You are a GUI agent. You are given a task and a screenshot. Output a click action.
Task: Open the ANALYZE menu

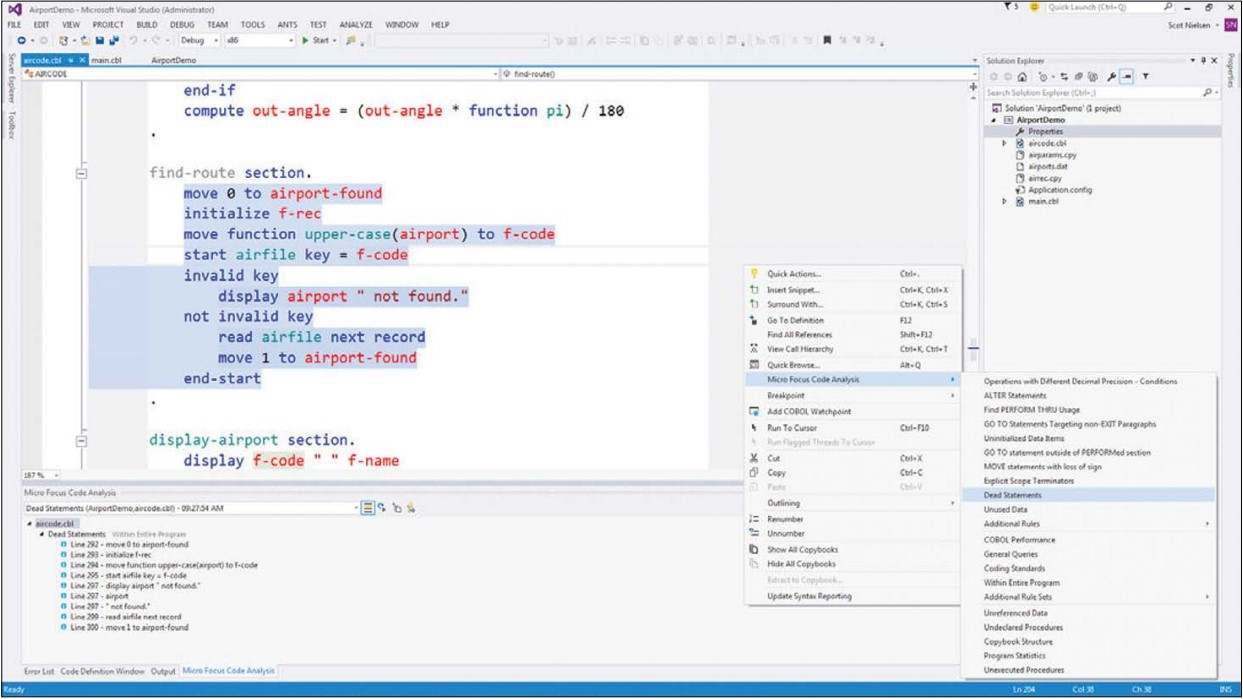(355, 24)
